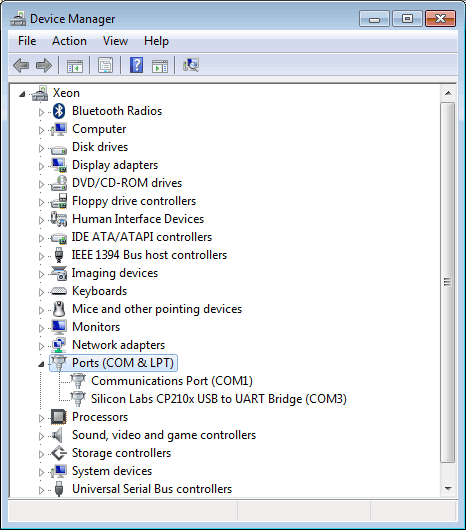Click the vertical scrollbar thumb
This screenshot has height=530, width=466.
[448, 282]
